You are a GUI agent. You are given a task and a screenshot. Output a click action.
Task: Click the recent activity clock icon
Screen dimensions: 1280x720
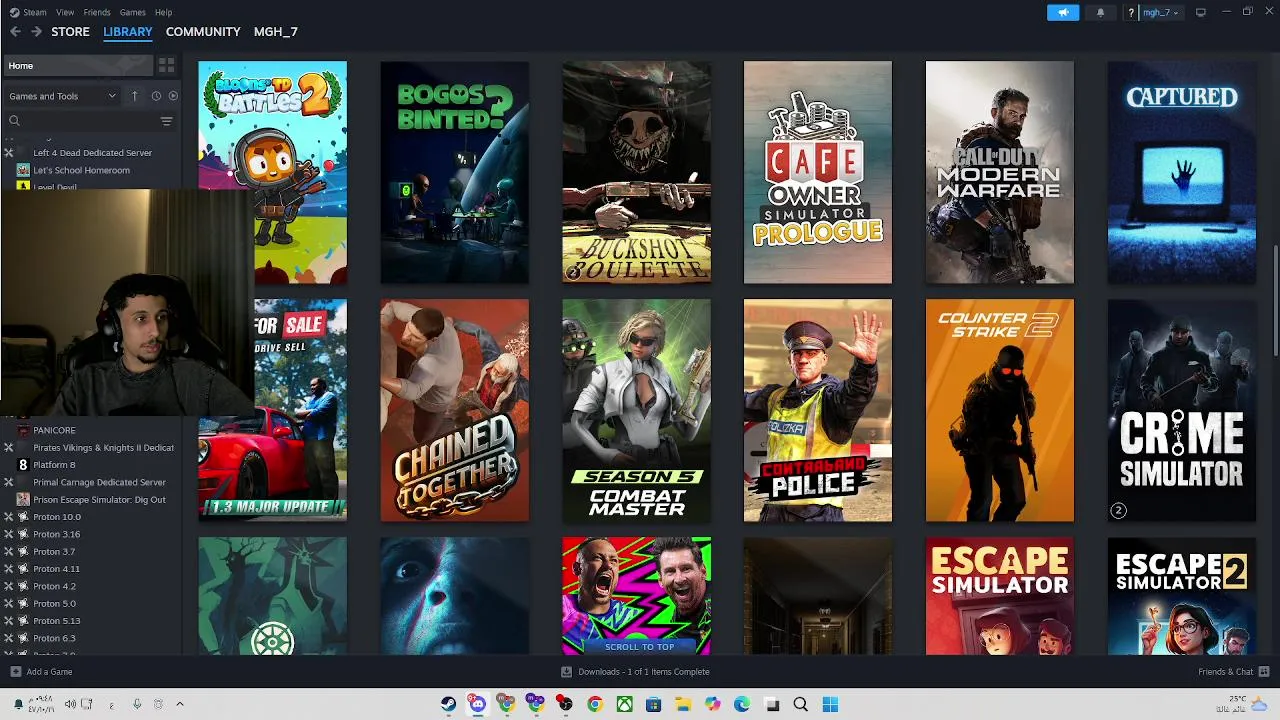pos(156,96)
